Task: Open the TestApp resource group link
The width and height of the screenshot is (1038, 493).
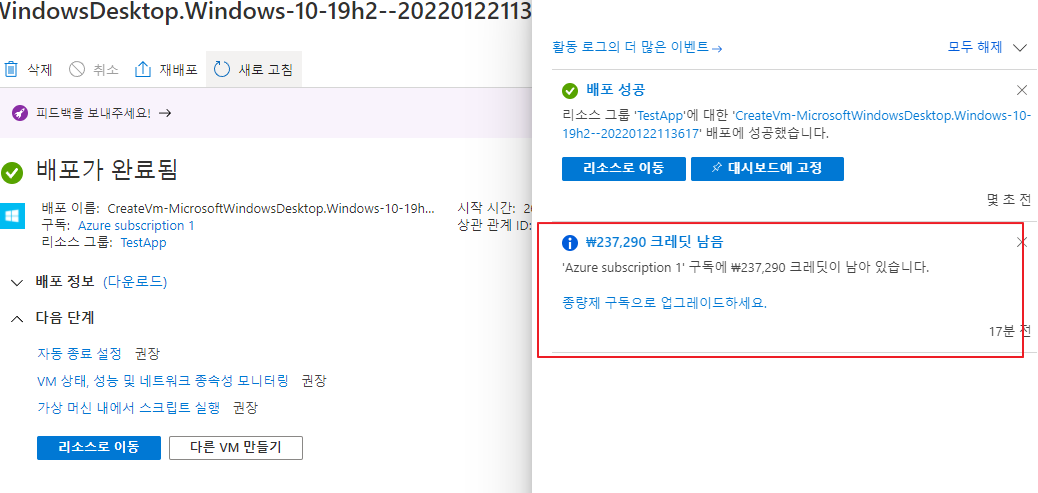Action: [143, 243]
